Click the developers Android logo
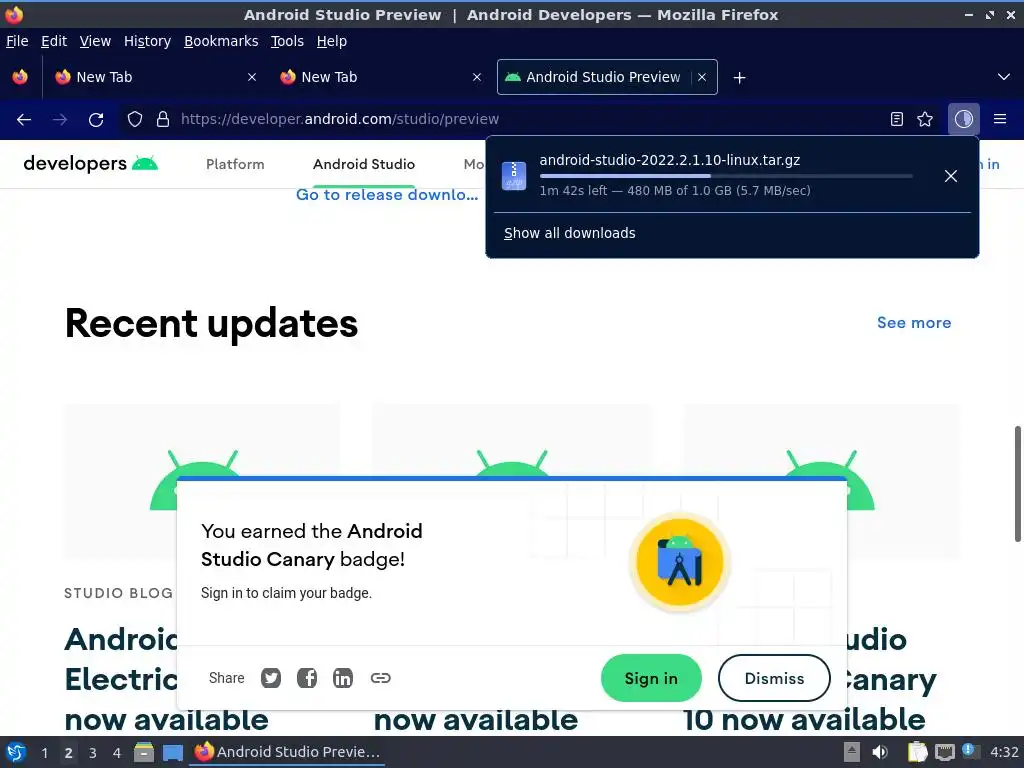The width and height of the screenshot is (1024, 768). tap(91, 163)
